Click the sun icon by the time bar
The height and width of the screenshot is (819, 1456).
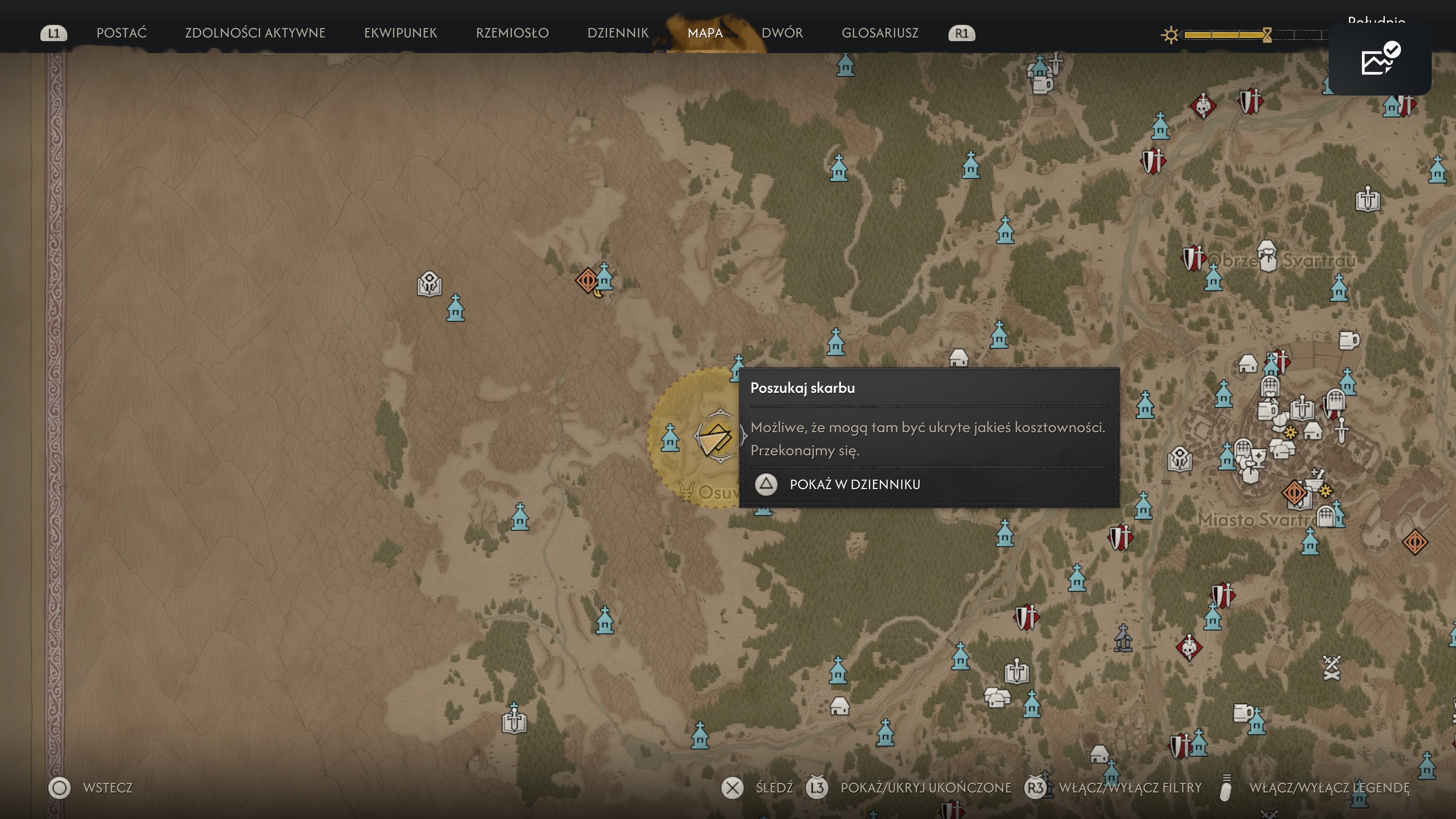(1170, 35)
